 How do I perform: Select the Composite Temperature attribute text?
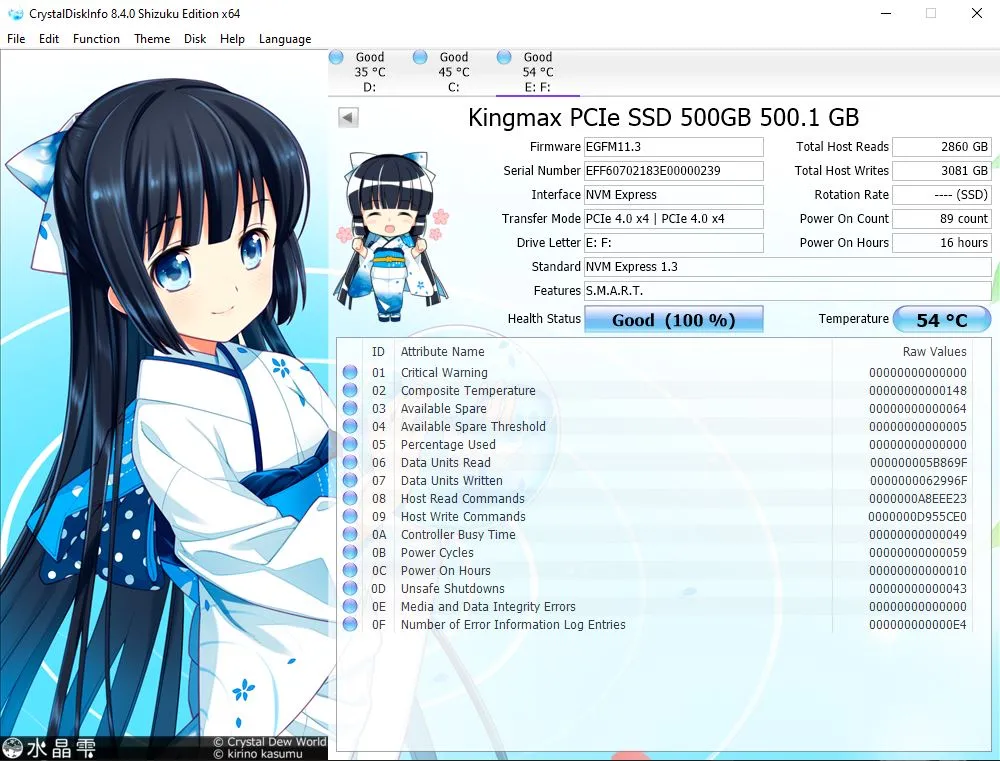(x=468, y=390)
